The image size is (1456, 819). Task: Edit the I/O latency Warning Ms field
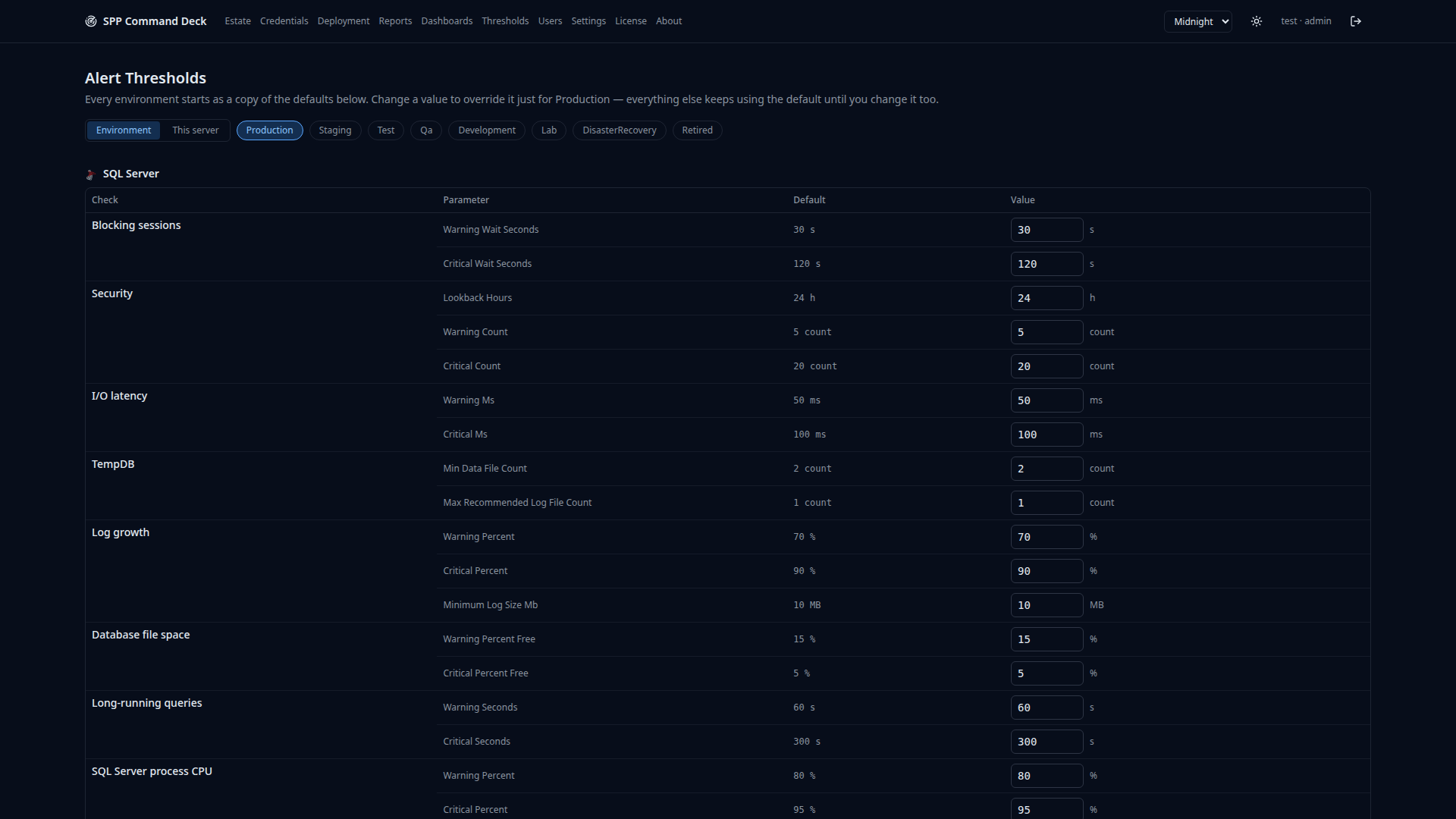coord(1046,400)
